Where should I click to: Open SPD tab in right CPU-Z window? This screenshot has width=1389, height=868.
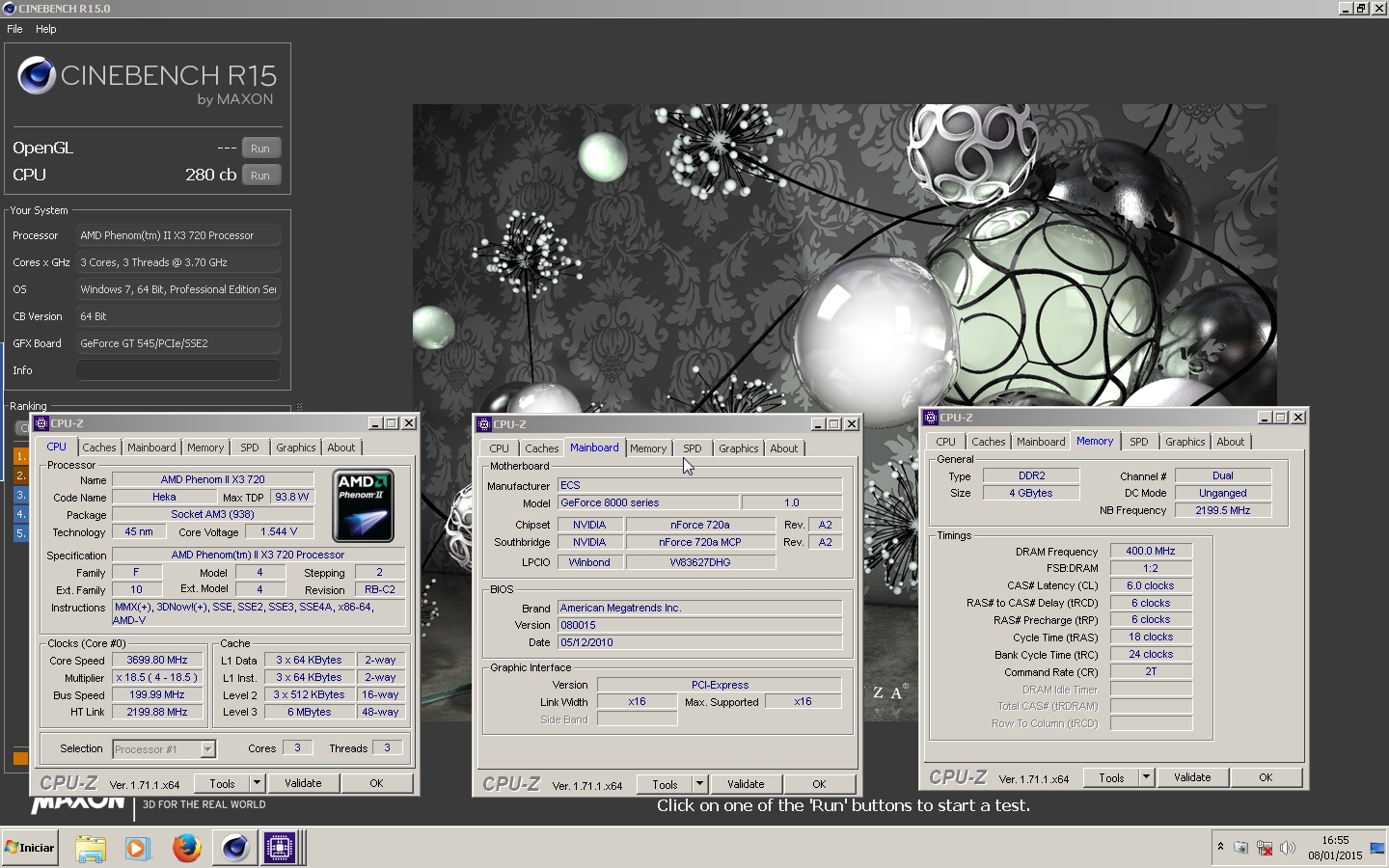pos(1139,442)
